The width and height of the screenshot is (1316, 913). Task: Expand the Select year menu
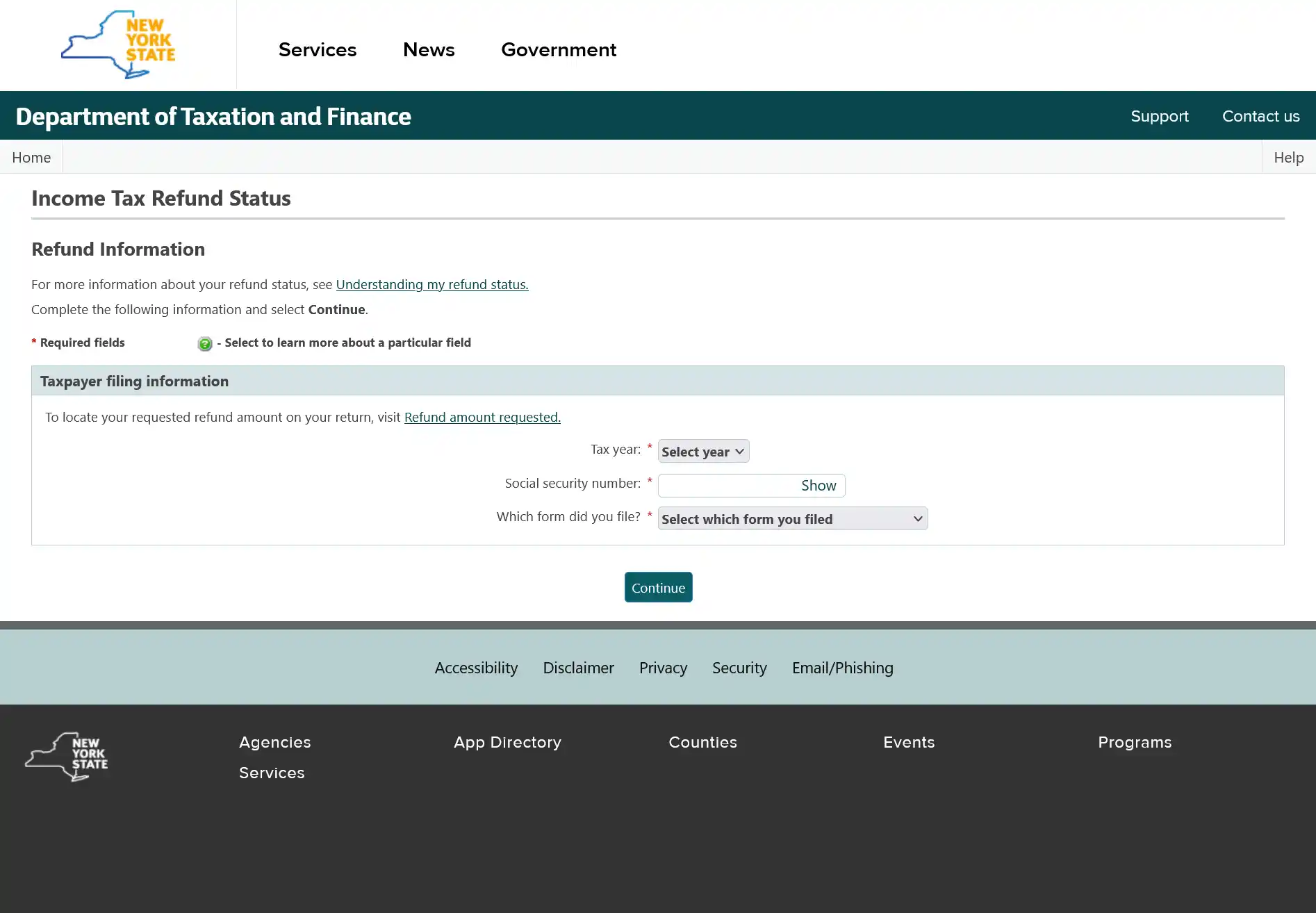click(x=702, y=451)
